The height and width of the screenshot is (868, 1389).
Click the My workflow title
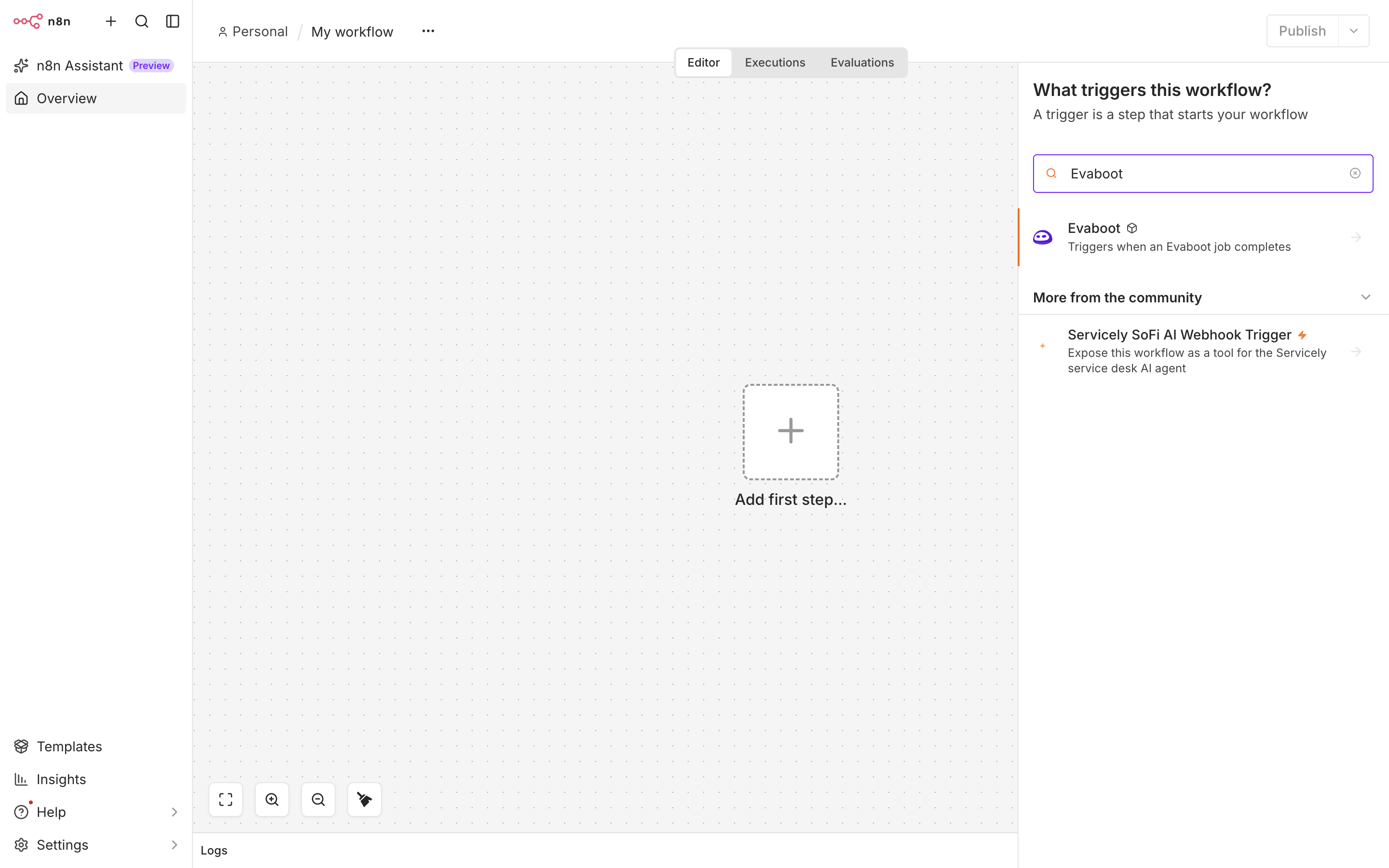click(352, 31)
